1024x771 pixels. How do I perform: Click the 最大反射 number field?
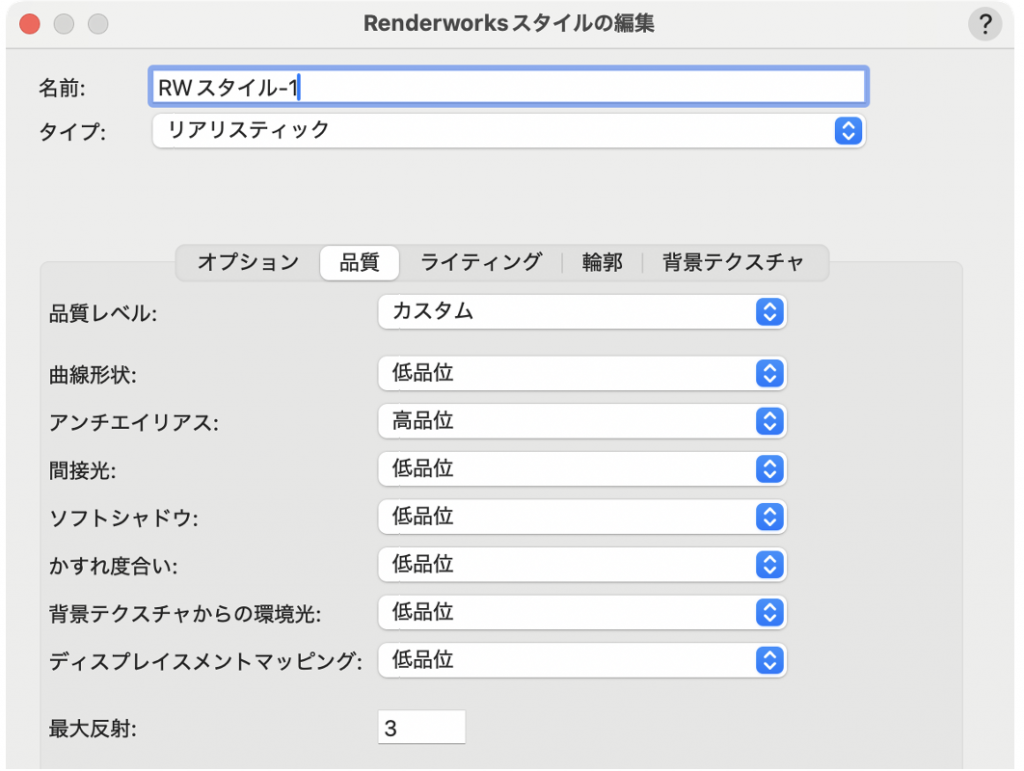(x=422, y=727)
